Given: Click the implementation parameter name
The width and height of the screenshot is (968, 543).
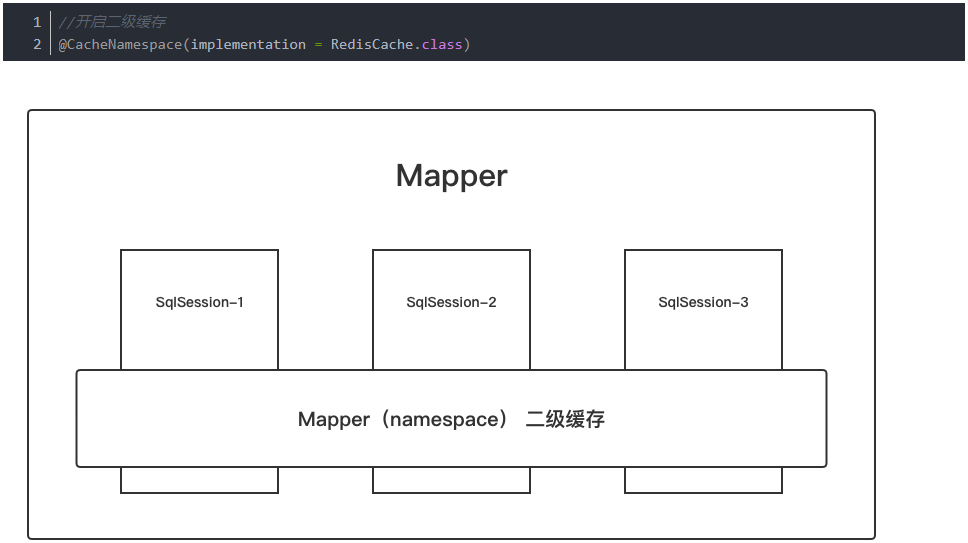Looking at the screenshot, I should pyautogui.click(x=248, y=45).
